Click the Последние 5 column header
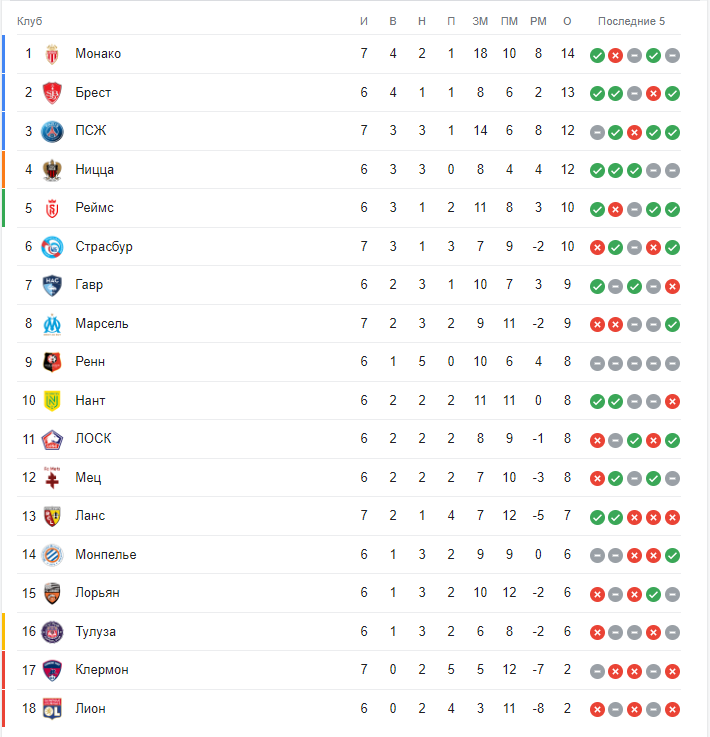Screen dimensions: 710x737 tap(631, 21)
